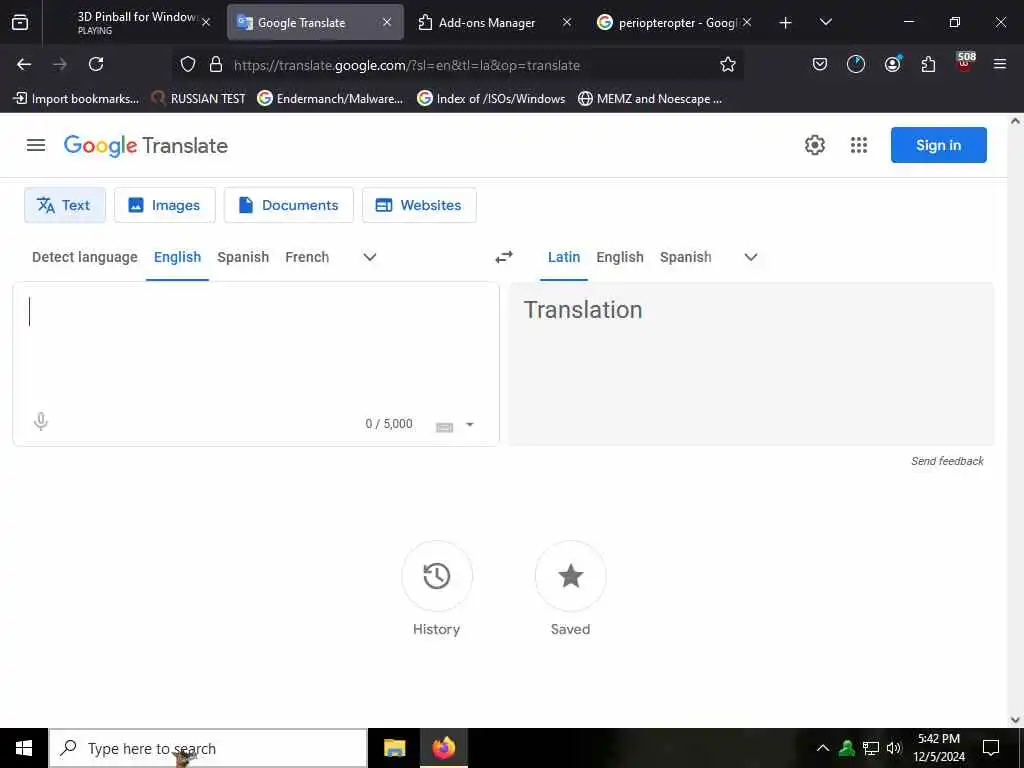
Task: Open the Import bookmarks bookmark
Action: click(x=76, y=99)
